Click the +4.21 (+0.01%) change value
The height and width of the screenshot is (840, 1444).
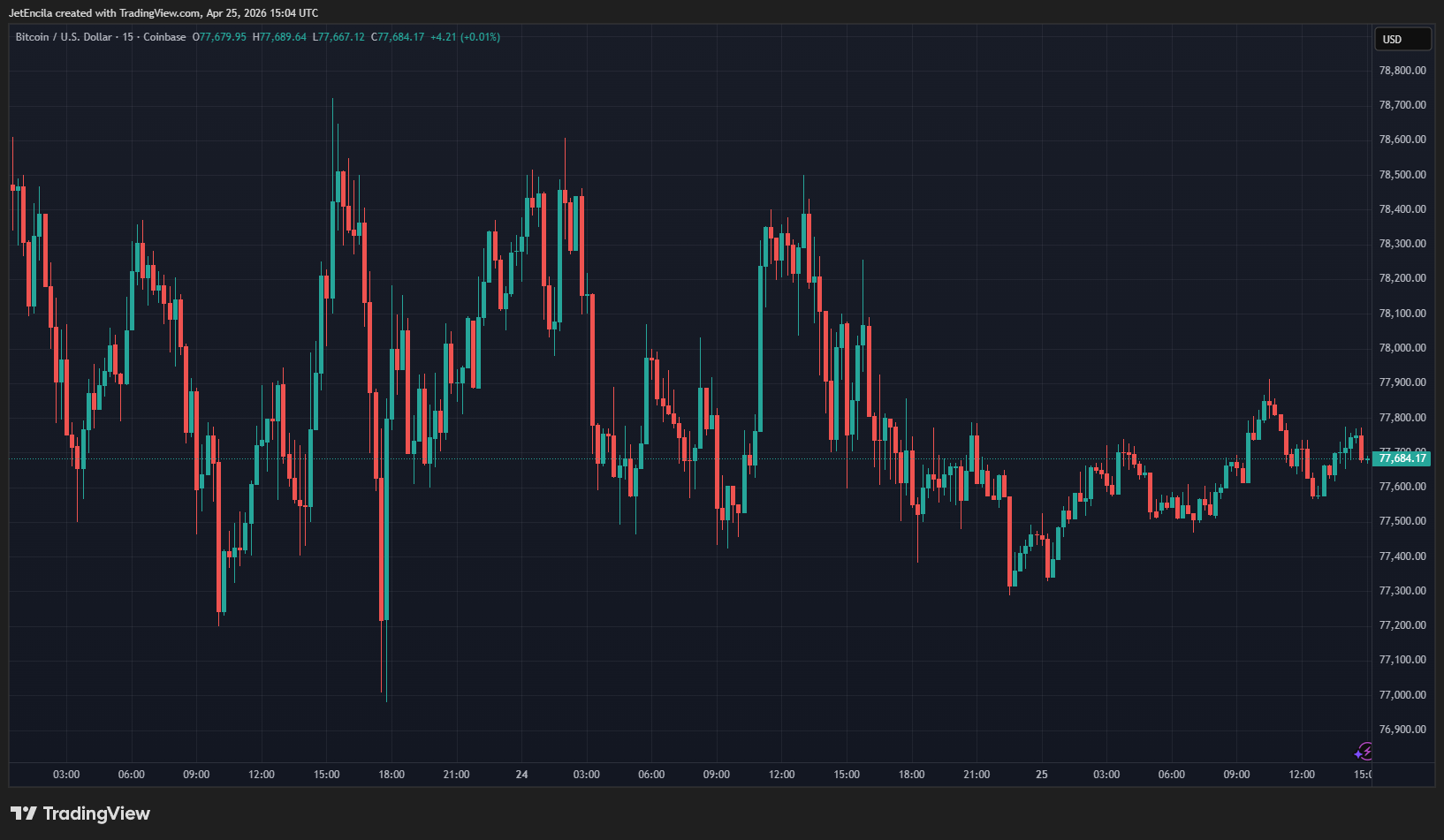point(465,37)
